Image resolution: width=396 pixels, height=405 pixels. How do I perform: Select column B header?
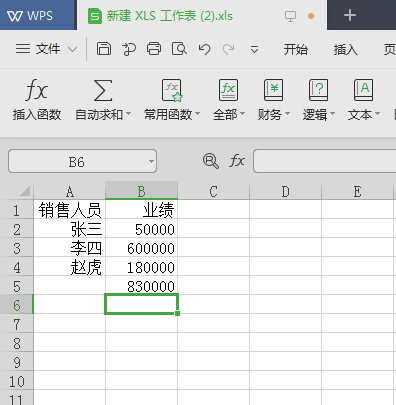(141, 191)
